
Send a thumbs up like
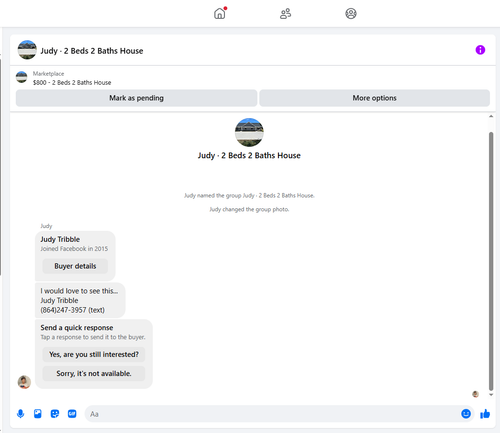pos(485,414)
